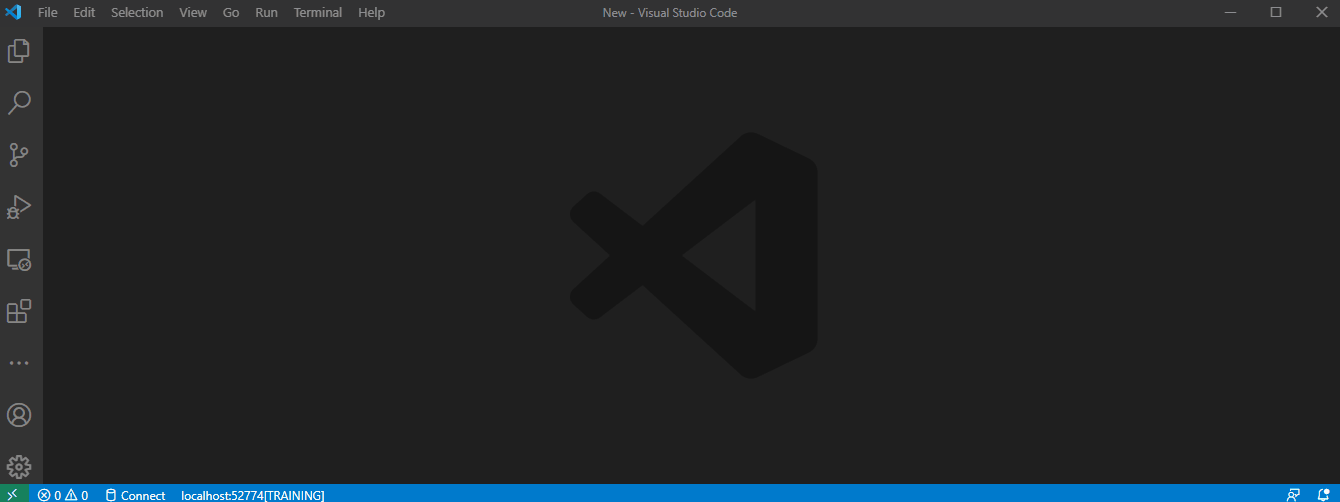Close the Visual Studio Code window
This screenshot has width=1340, height=502.
tap(1321, 13)
